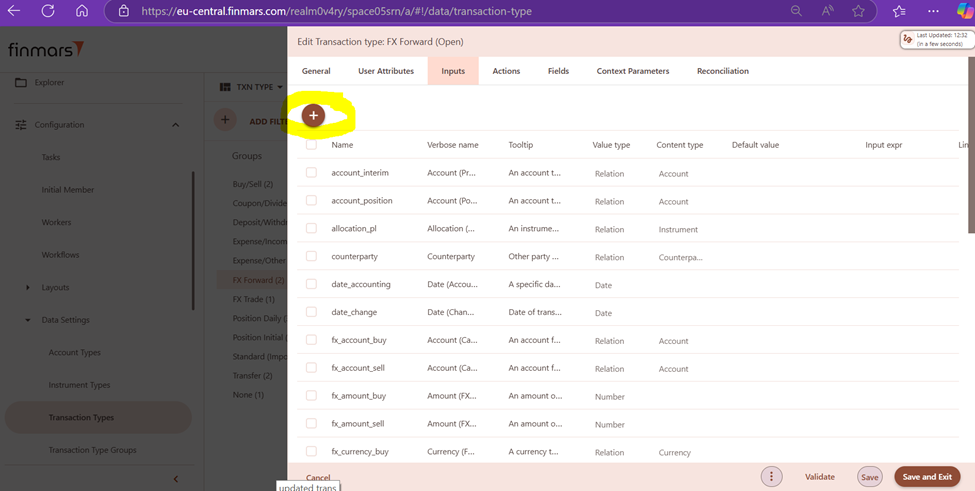This screenshot has width=975, height=491.
Task: Open the three-dot options menu beside Validate
Action: tap(772, 477)
